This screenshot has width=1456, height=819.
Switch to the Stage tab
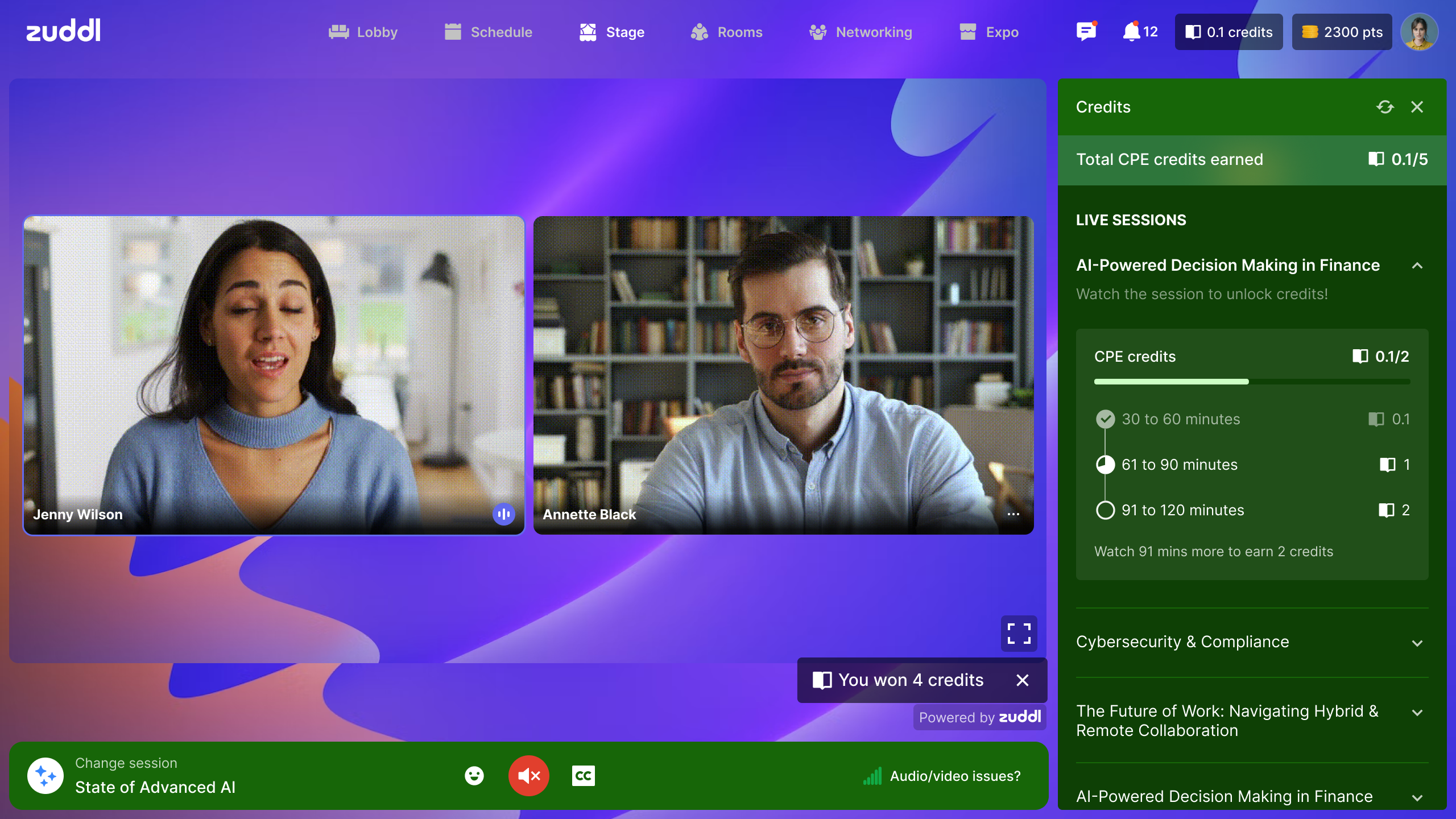click(611, 32)
